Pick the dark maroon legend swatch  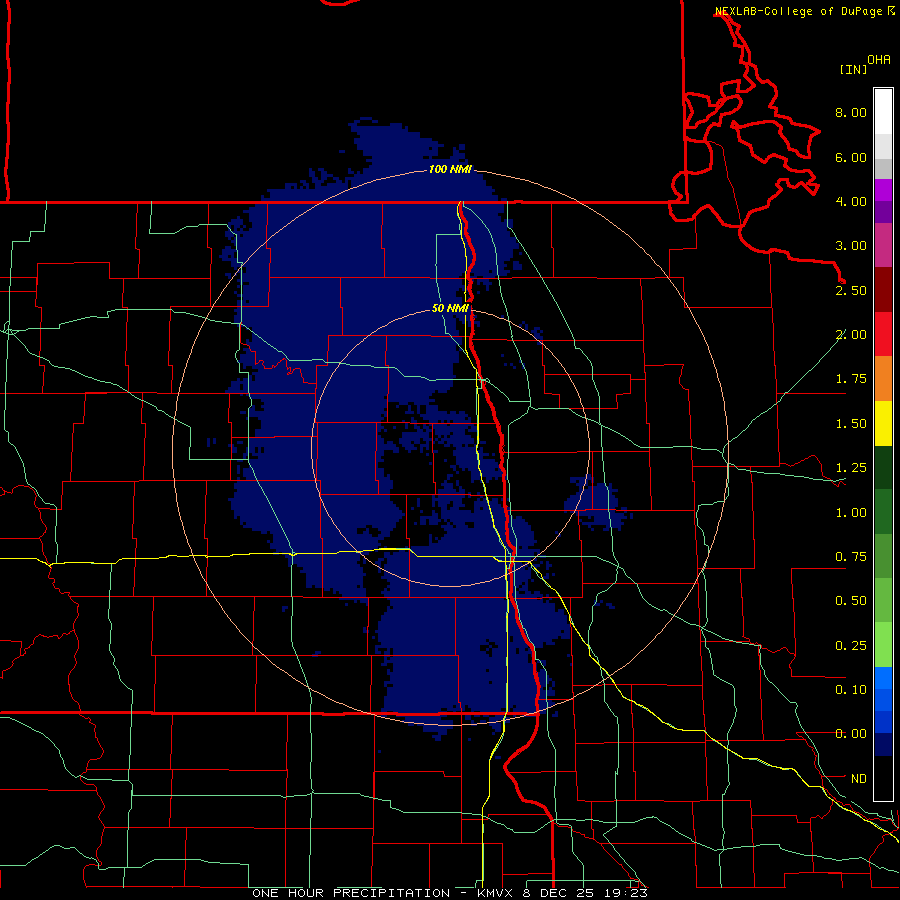pos(883,290)
